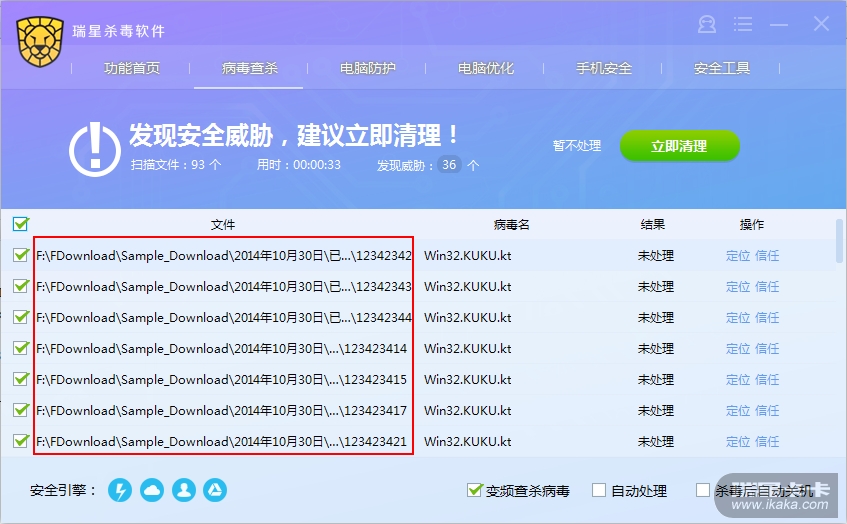
Task: Click 信任 for file 123423417
Action: 767,411
